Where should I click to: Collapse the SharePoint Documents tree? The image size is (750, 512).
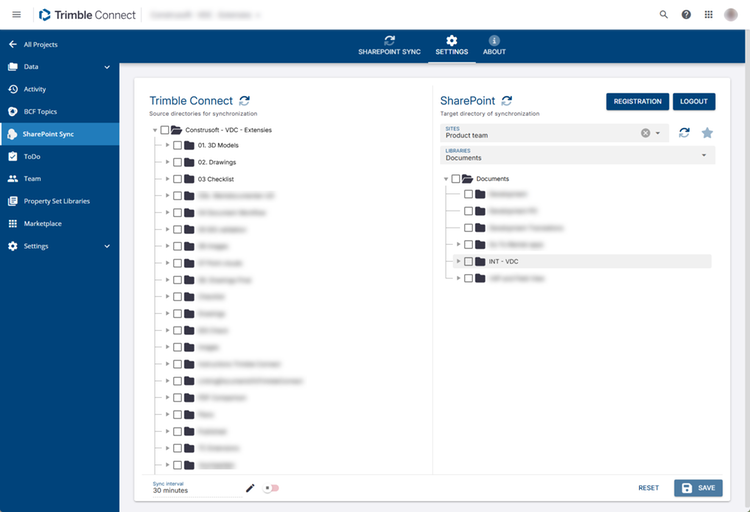445,178
